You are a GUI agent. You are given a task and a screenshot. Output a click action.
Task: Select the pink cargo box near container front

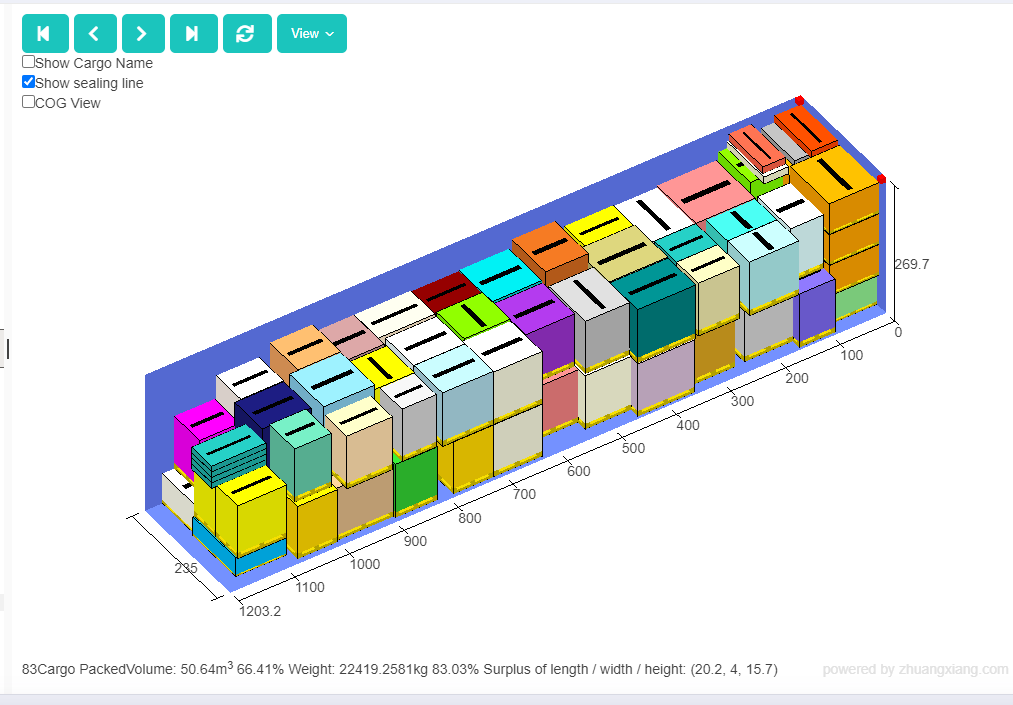706,191
